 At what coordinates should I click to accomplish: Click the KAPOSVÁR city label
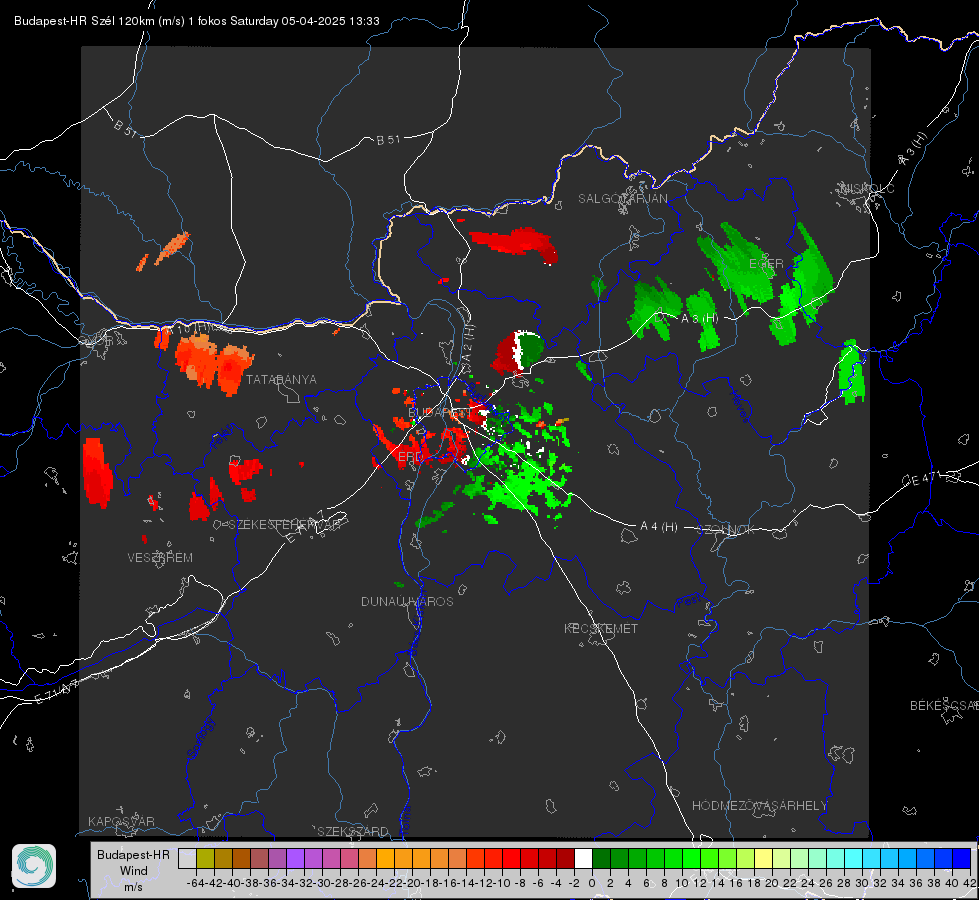coord(121,821)
